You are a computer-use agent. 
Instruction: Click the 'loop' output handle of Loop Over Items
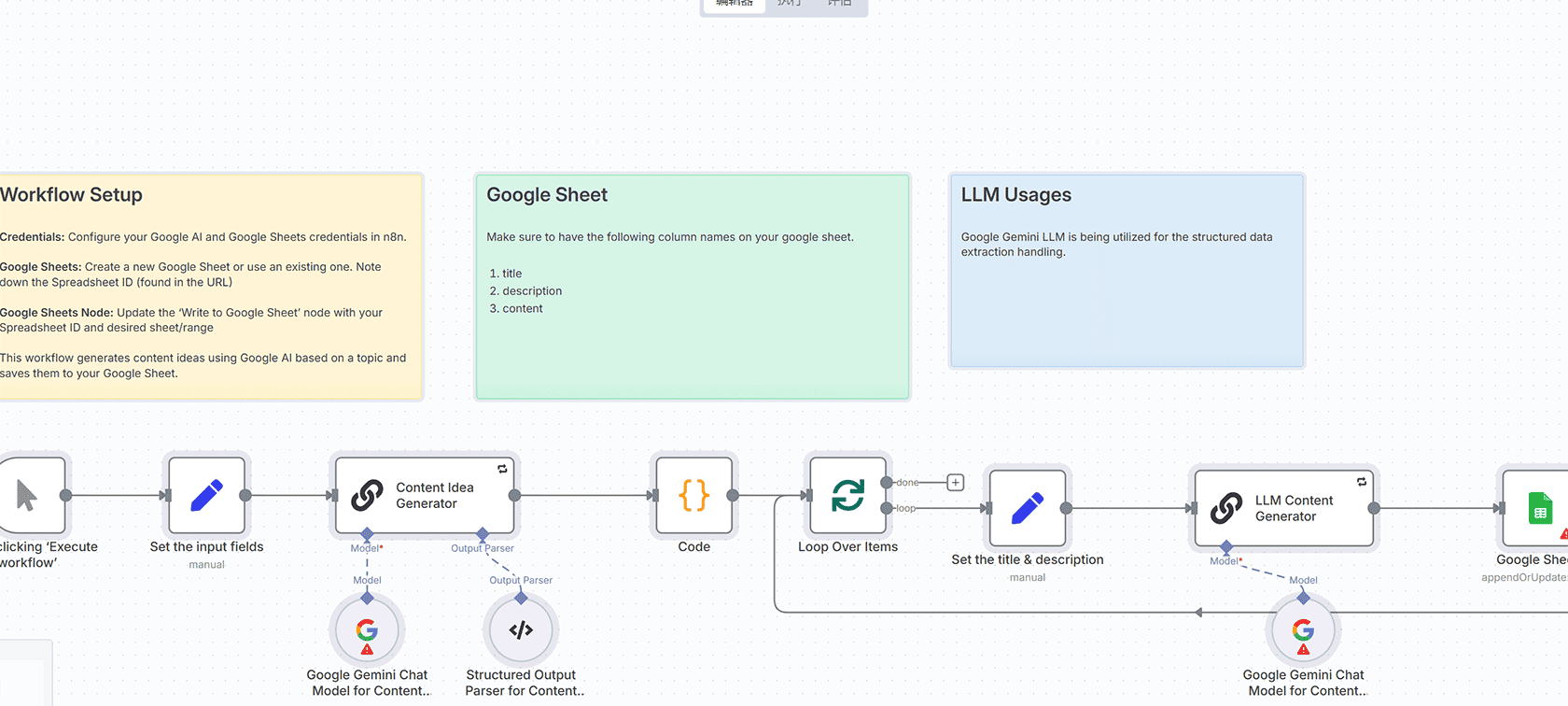(x=886, y=508)
